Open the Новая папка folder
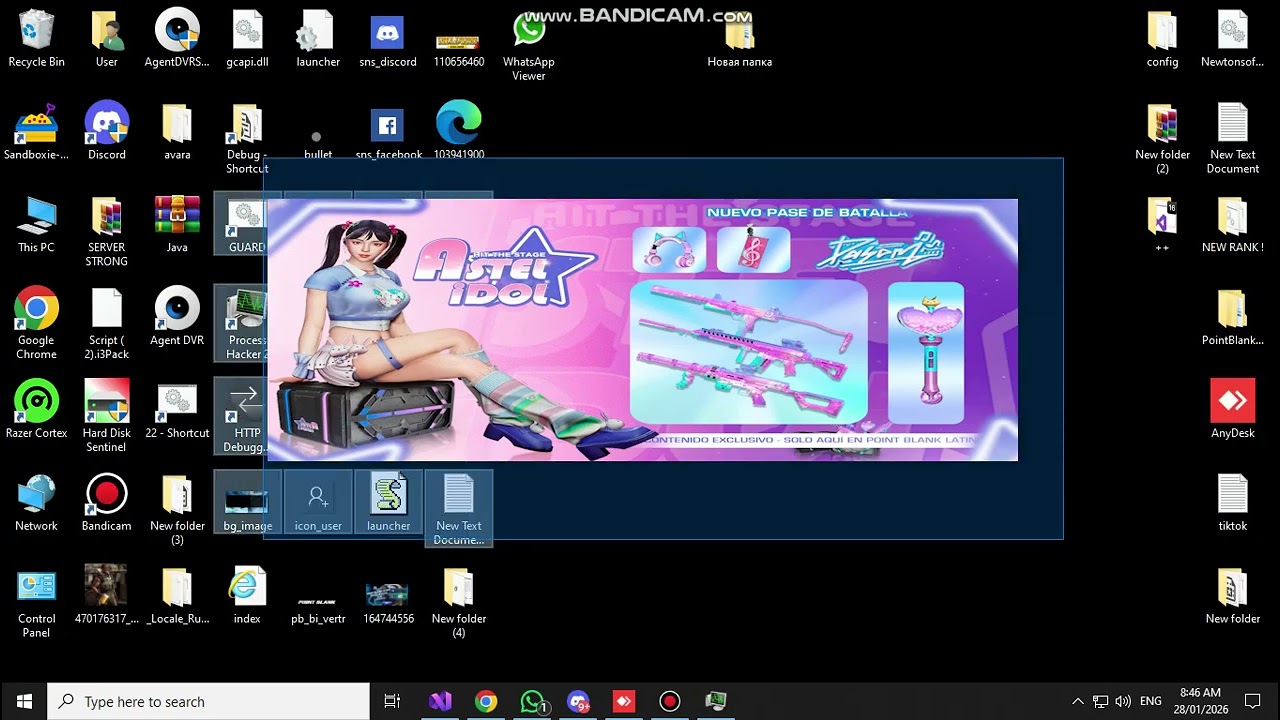The width and height of the screenshot is (1280, 720). 739,40
